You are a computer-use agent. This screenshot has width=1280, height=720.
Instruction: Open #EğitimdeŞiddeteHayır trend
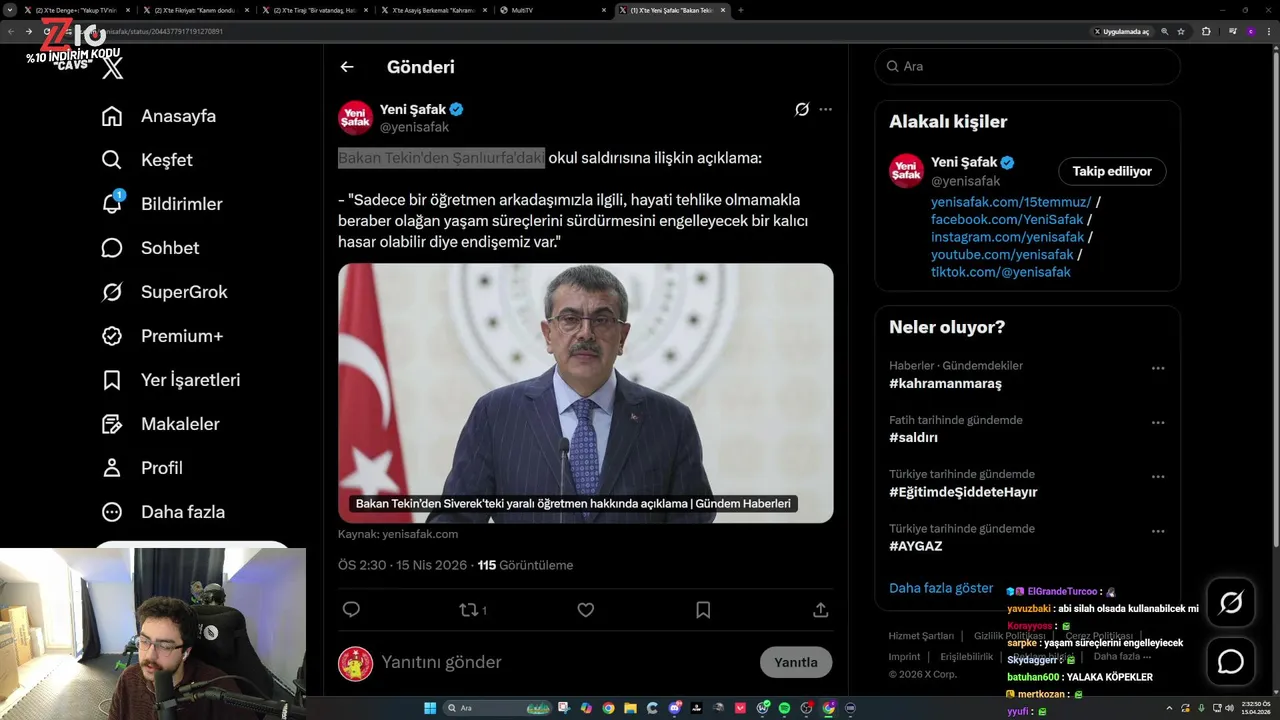[x=963, y=492]
